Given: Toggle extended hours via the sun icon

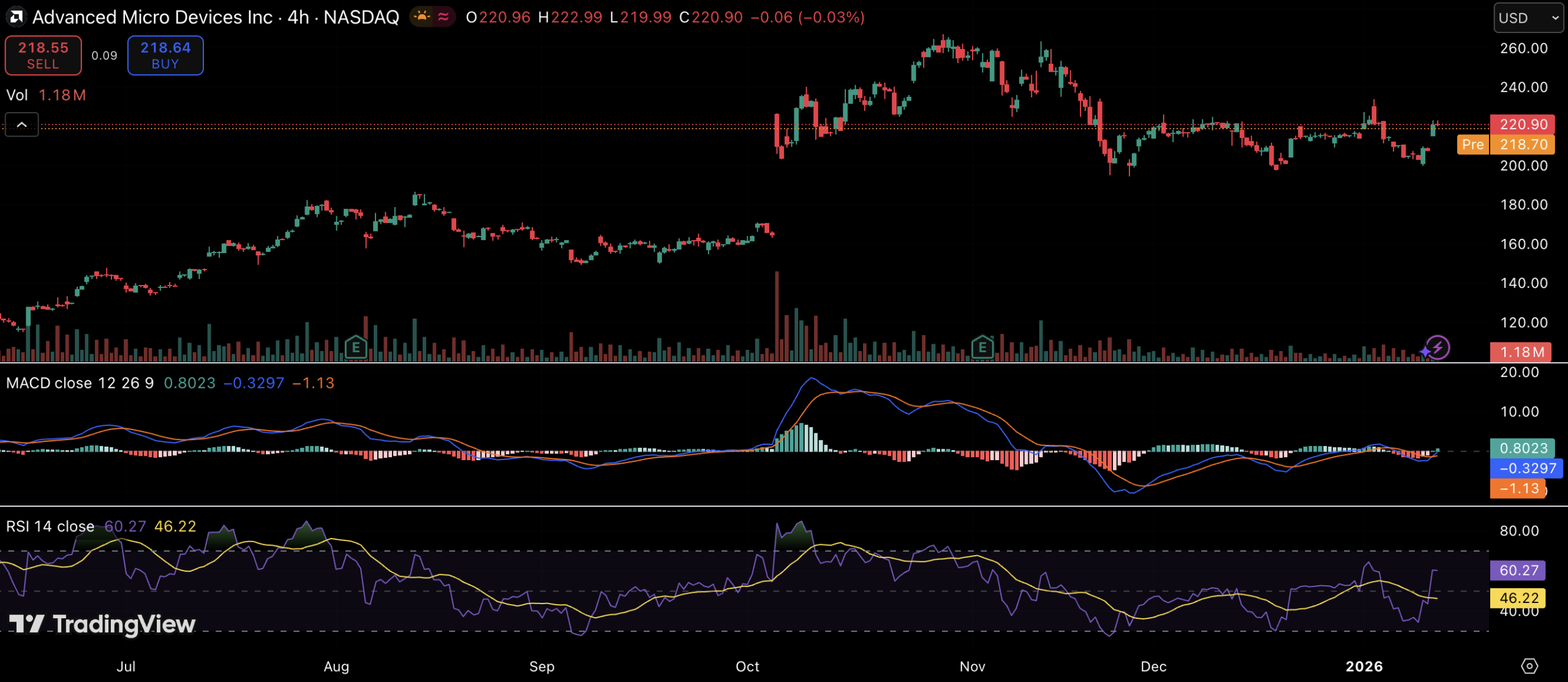Looking at the screenshot, I should coord(422,17).
